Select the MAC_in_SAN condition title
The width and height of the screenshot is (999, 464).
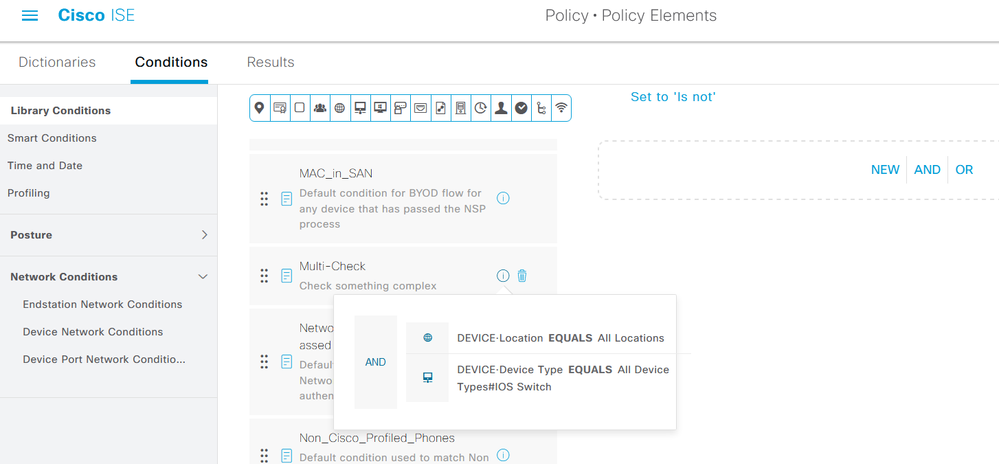(x=336, y=173)
